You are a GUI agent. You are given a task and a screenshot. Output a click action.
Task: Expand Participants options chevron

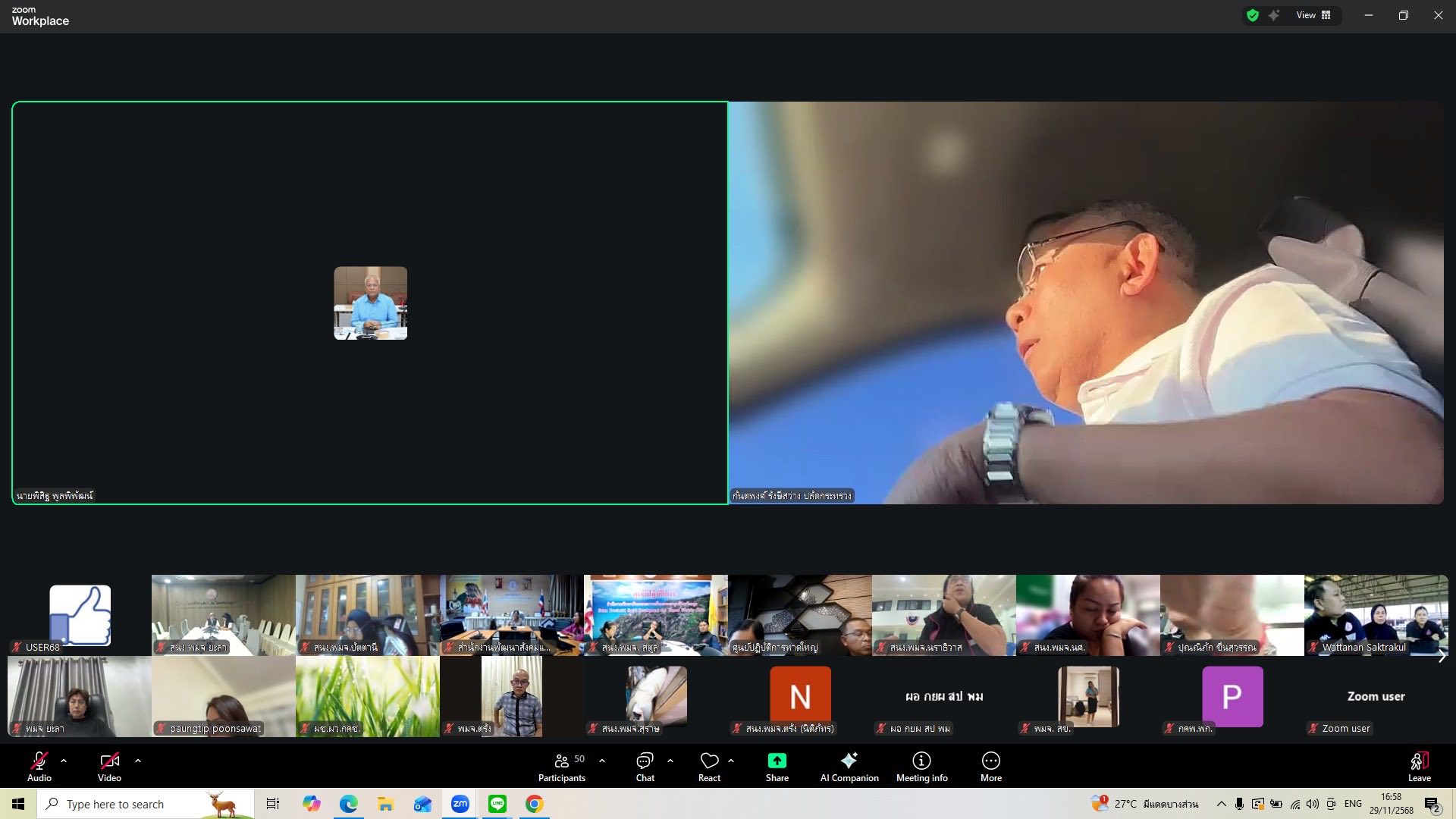tap(602, 760)
